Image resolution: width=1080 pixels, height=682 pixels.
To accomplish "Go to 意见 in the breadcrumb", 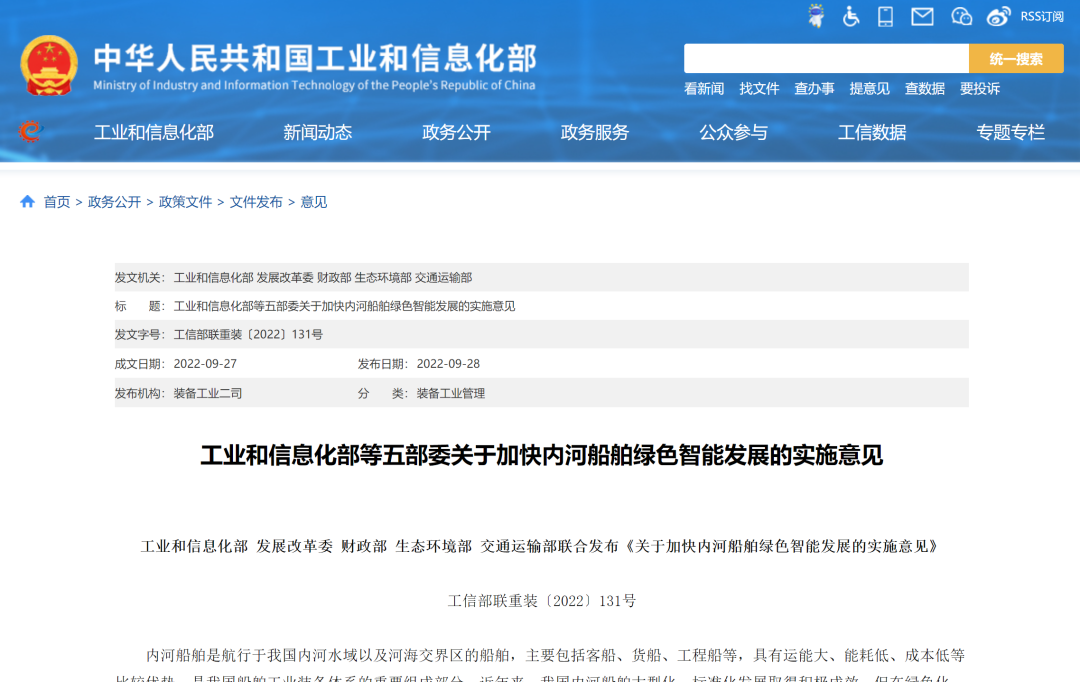I will pyautogui.click(x=313, y=202).
